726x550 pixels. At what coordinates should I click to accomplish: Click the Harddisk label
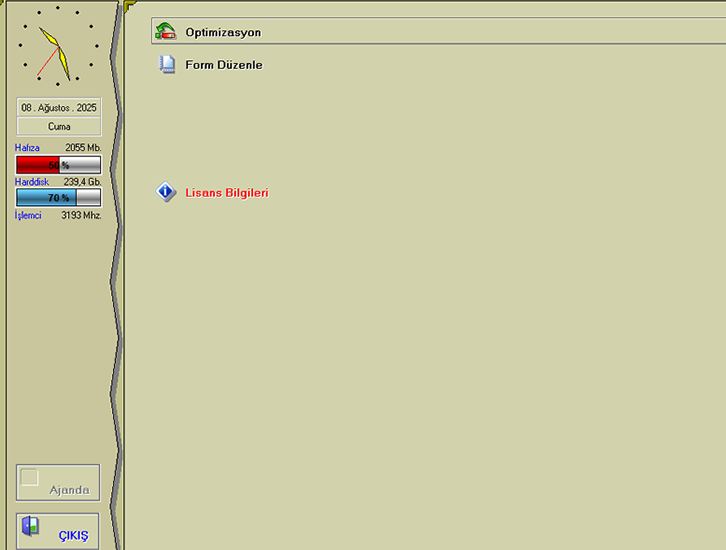coord(32,182)
